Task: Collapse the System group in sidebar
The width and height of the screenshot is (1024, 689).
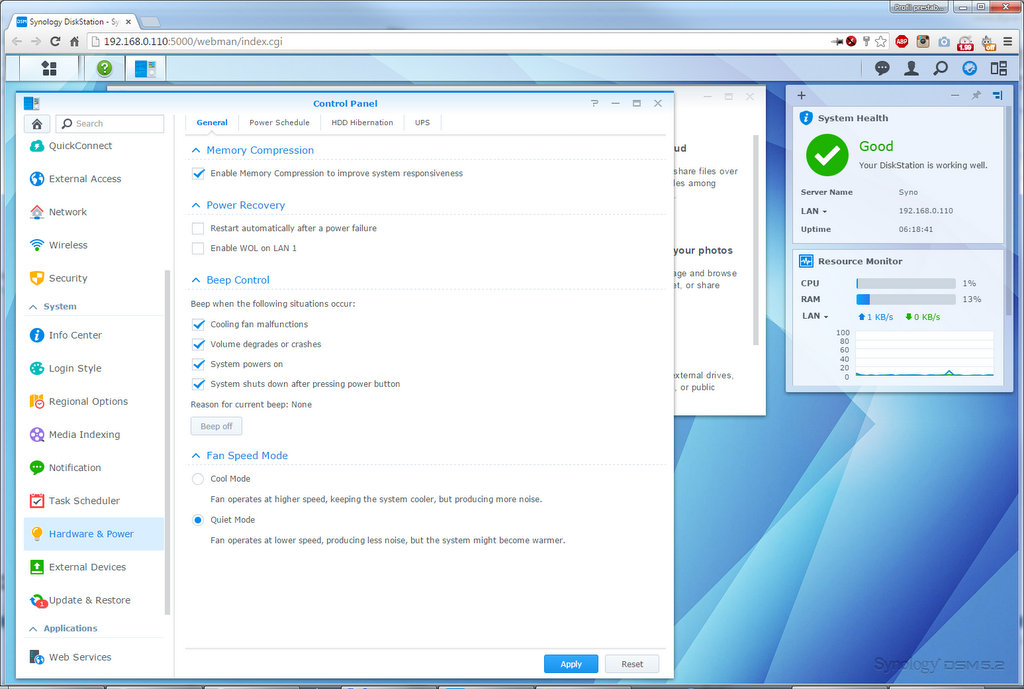Action: (x=33, y=307)
